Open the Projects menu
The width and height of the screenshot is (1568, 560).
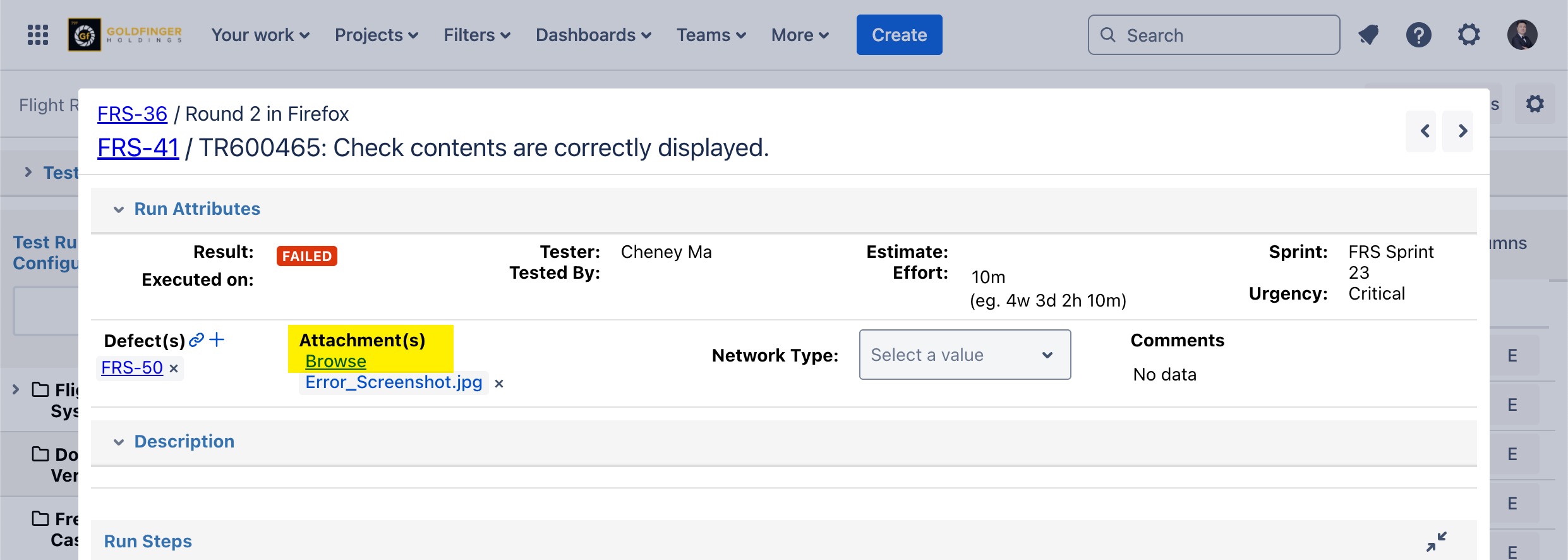tap(376, 35)
